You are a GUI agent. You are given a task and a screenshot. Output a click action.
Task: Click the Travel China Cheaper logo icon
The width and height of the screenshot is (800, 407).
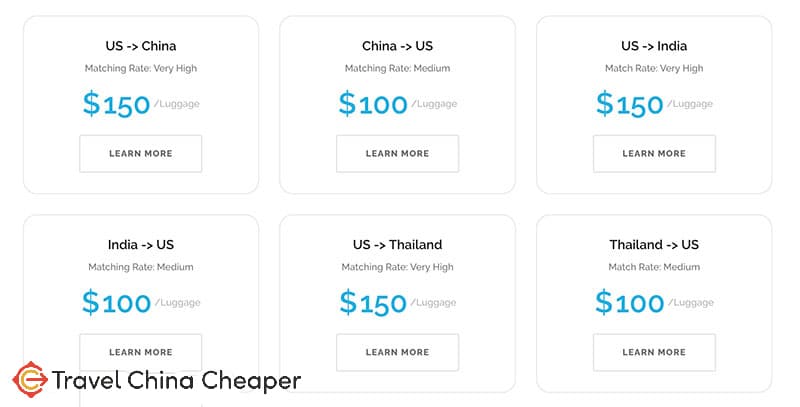point(30,379)
